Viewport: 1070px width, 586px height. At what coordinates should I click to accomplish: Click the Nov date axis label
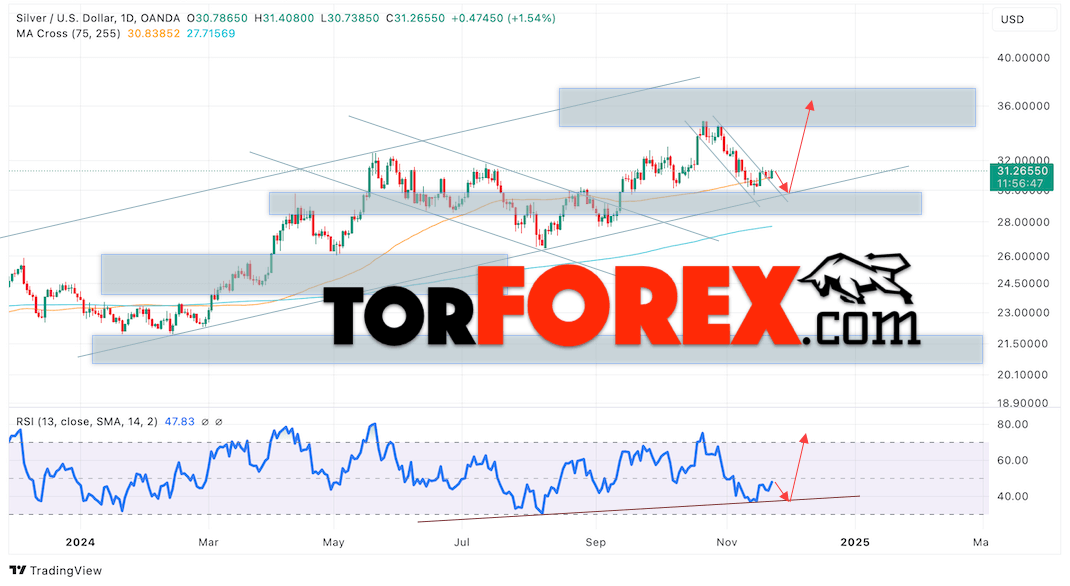coord(727,542)
